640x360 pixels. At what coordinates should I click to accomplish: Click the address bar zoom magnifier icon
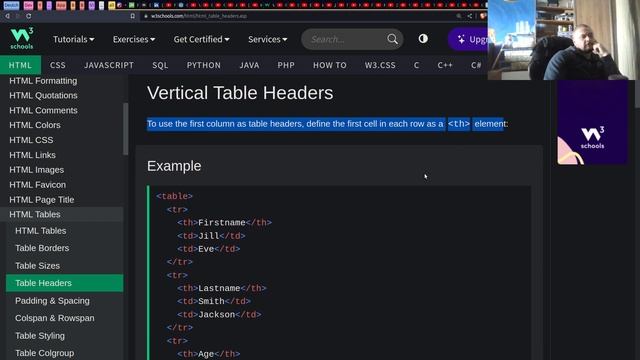tap(459, 16)
